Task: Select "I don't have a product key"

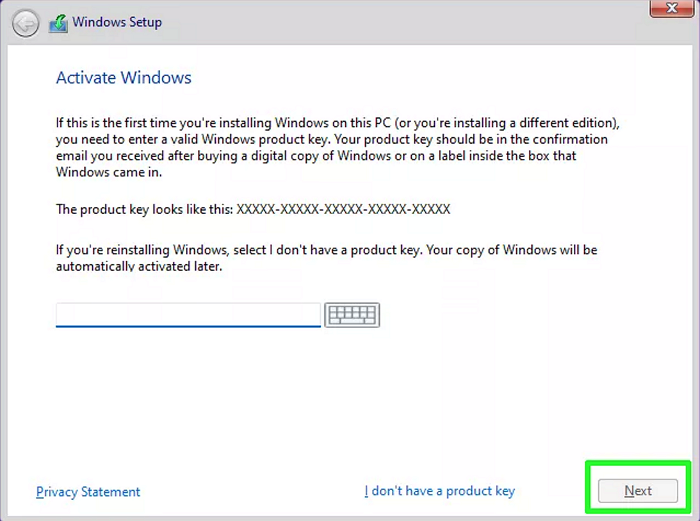Action: [x=439, y=491]
